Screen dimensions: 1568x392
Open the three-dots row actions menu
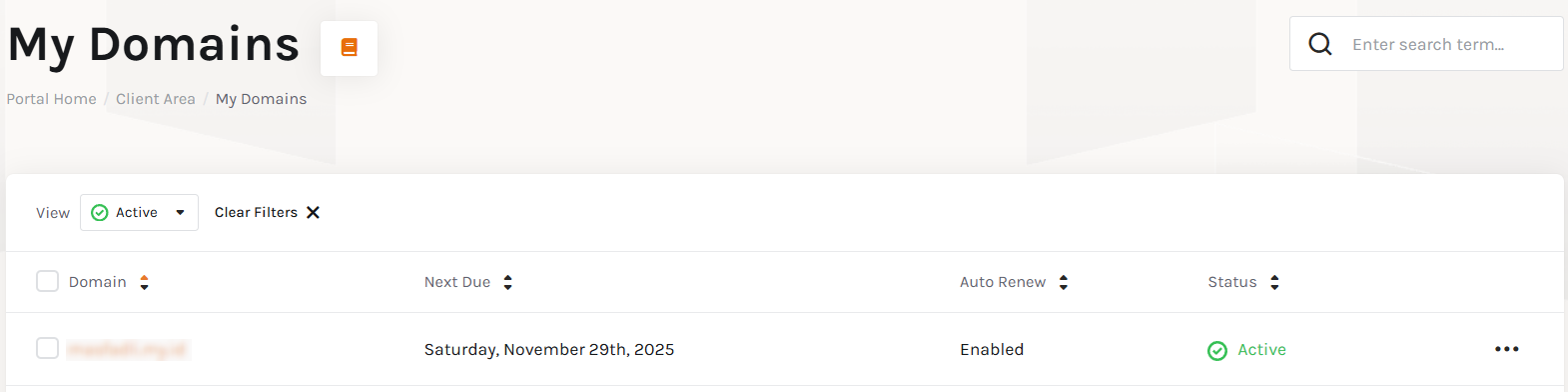1506,349
